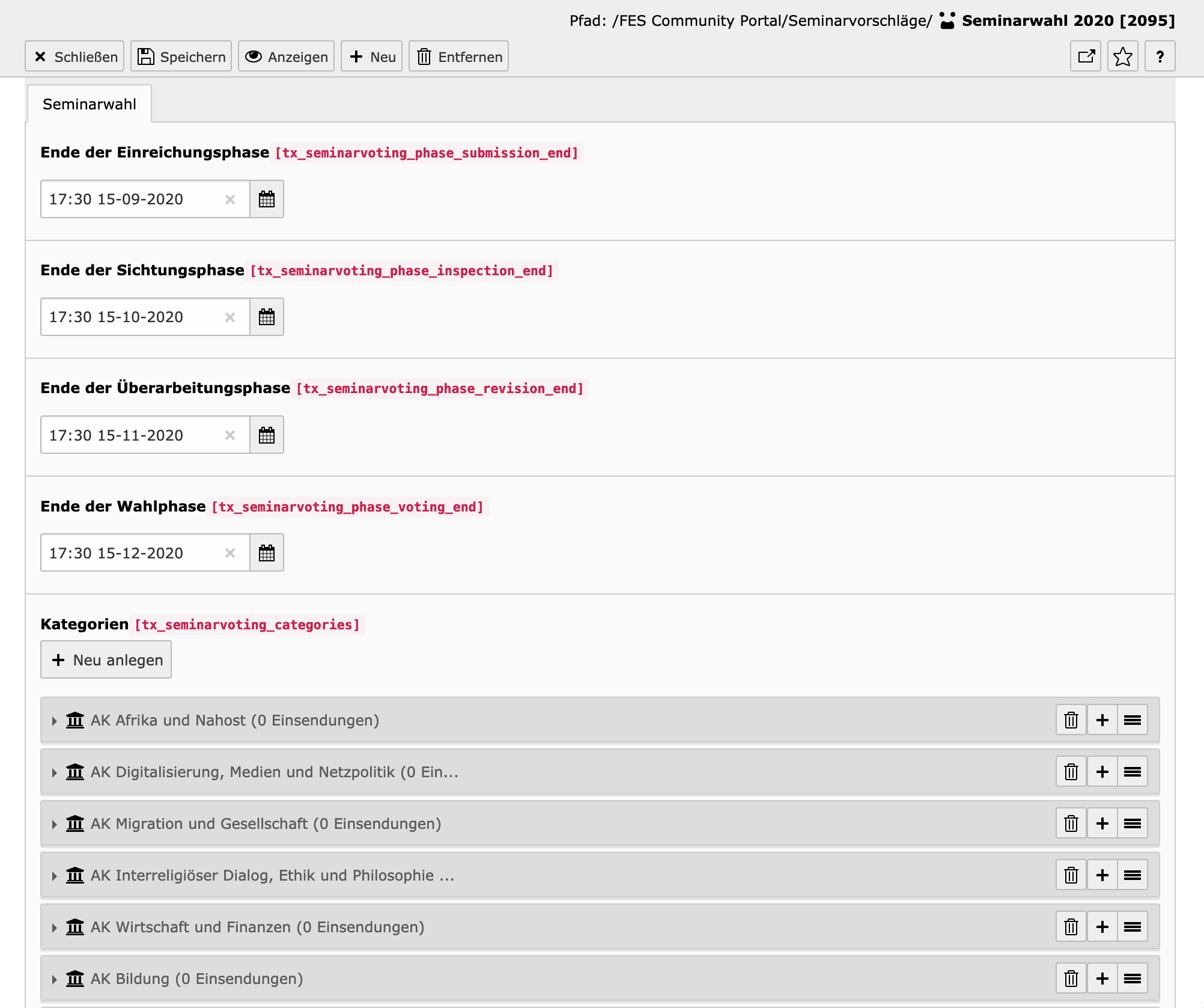
Task: Delete the AK Afrika und Nahost category
Action: tap(1070, 719)
